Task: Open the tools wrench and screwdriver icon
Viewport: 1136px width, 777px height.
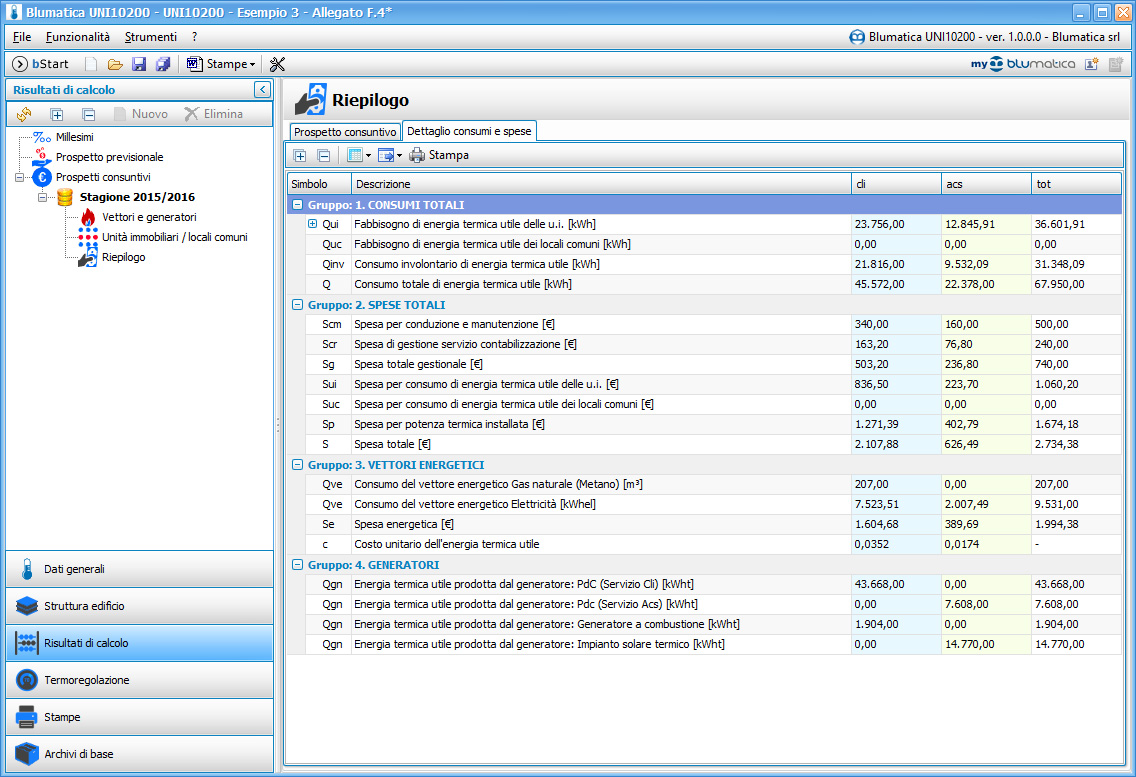Action: point(278,64)
